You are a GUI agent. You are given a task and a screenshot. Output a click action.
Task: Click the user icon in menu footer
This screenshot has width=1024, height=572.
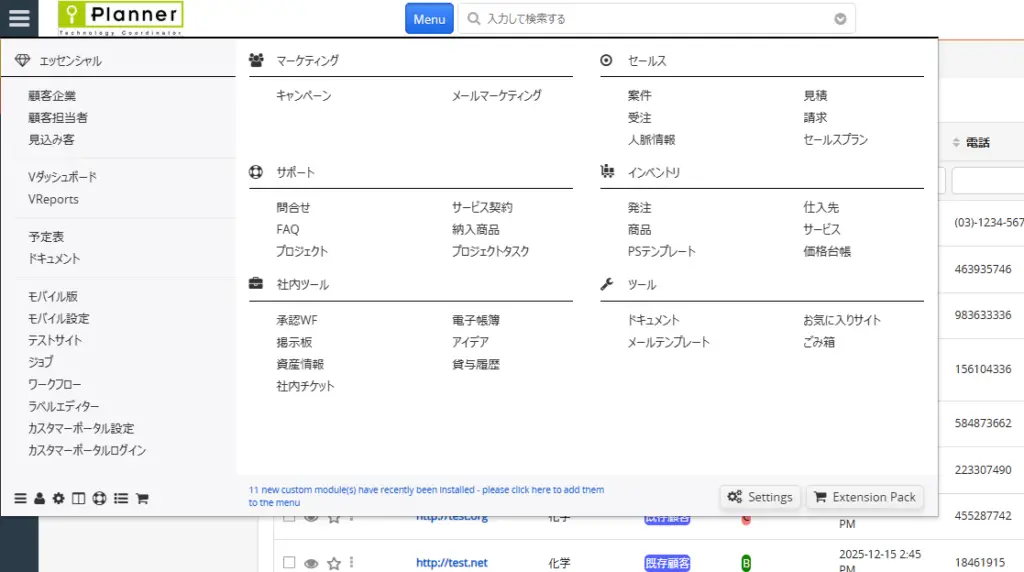39,498
